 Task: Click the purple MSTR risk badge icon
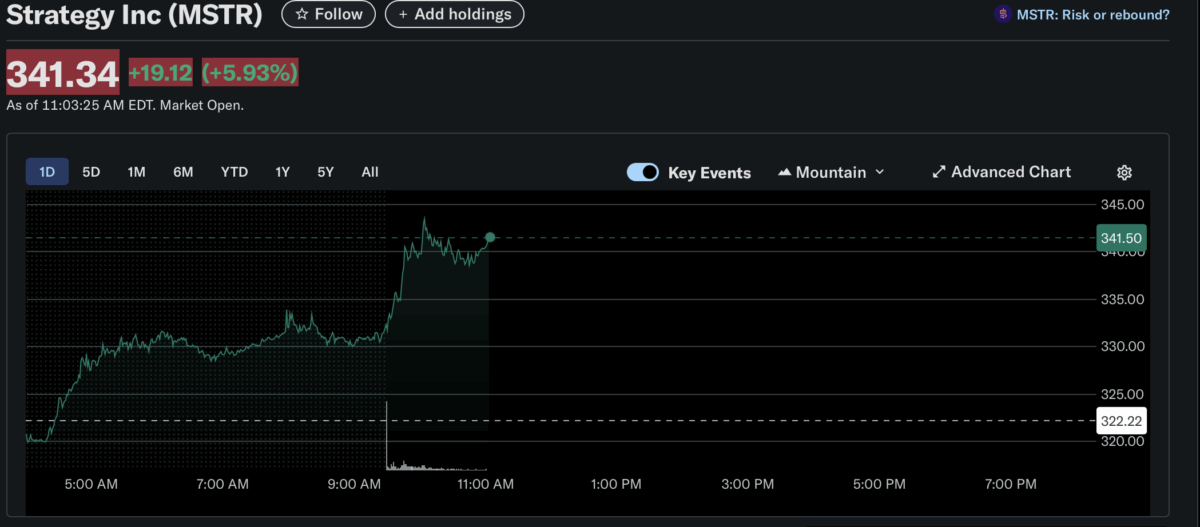[x=1002, y=14]
